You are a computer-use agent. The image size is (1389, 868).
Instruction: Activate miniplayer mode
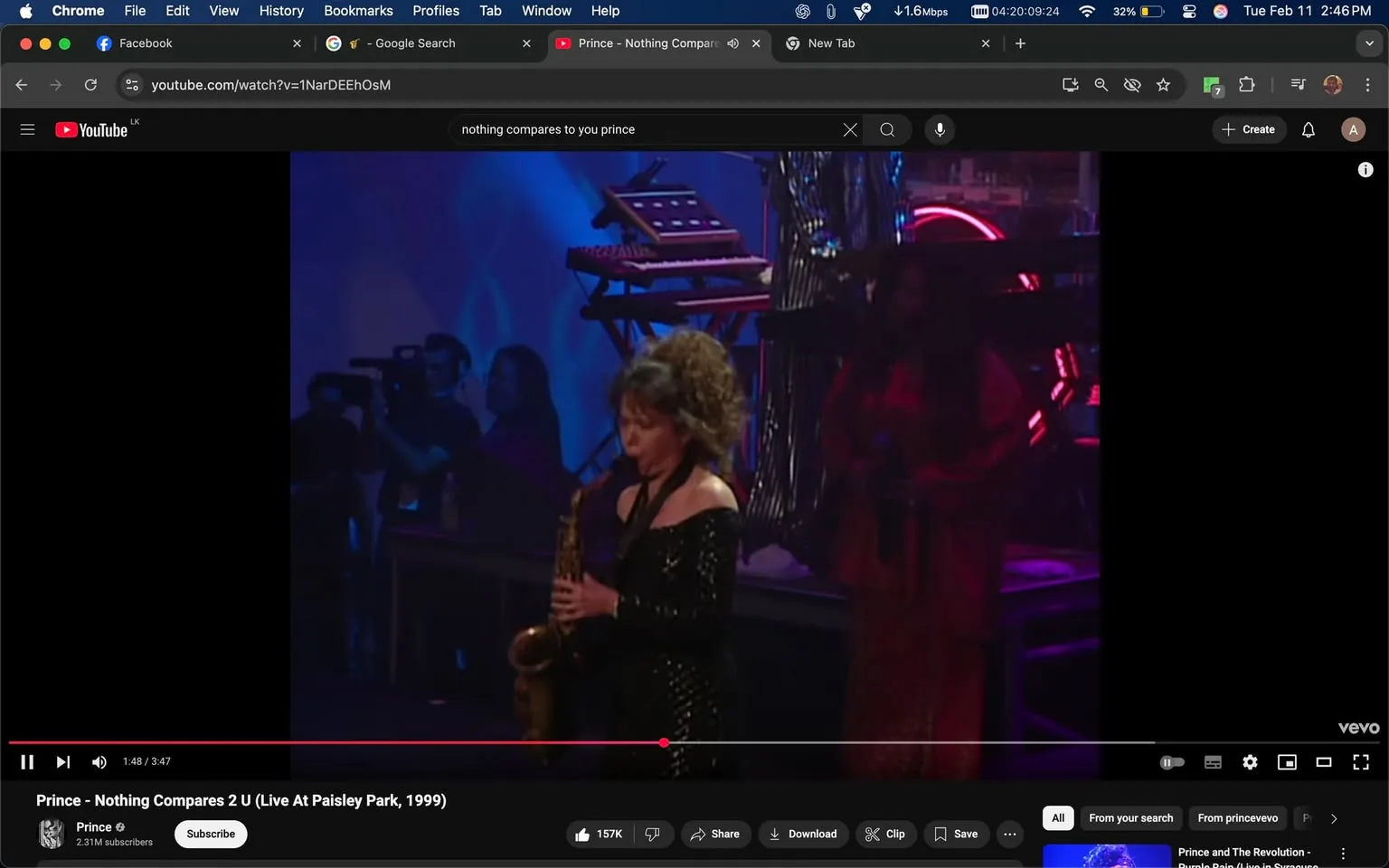(1287, 761)
